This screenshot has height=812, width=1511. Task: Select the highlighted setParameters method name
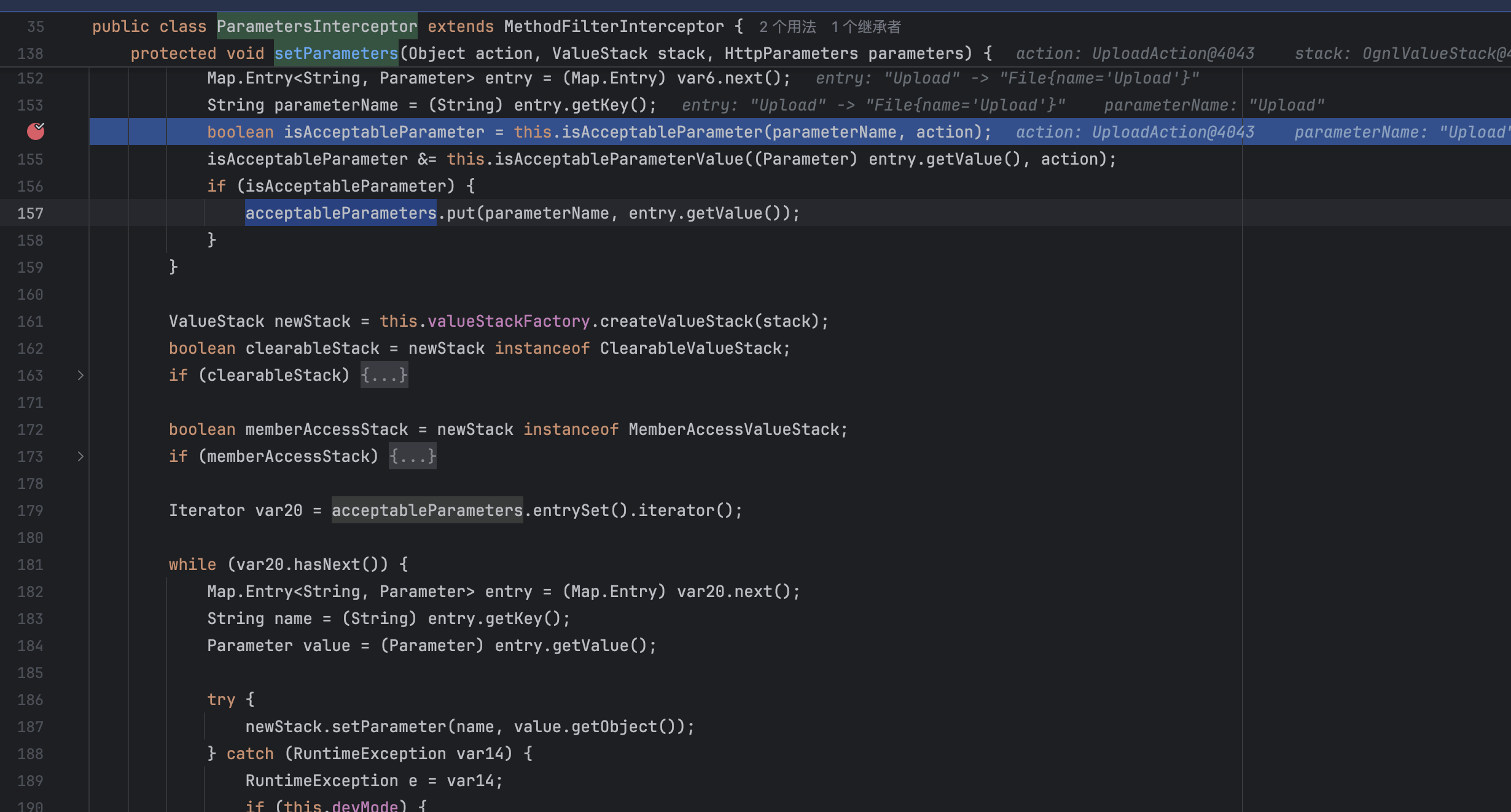coord(335,53)
